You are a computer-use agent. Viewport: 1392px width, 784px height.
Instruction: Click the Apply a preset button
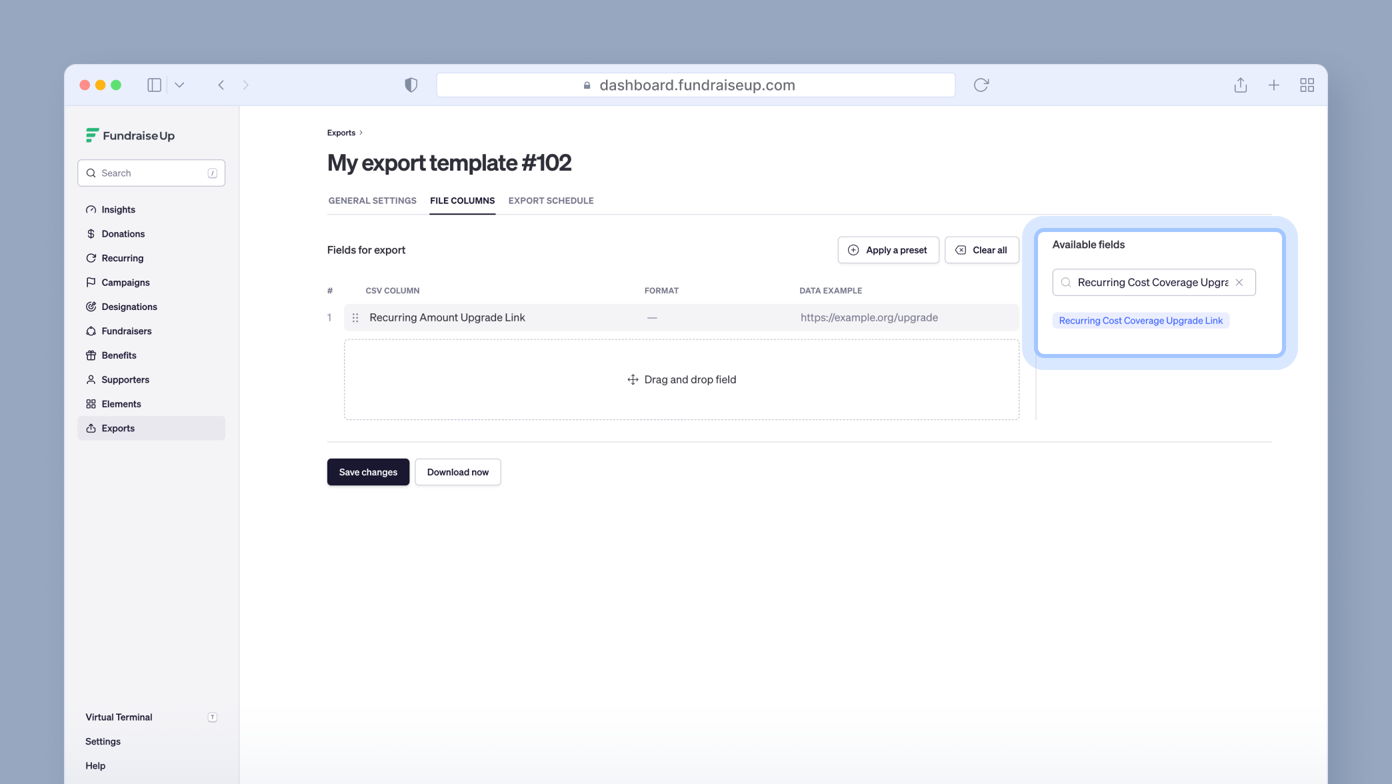click(x=888, y=250)
